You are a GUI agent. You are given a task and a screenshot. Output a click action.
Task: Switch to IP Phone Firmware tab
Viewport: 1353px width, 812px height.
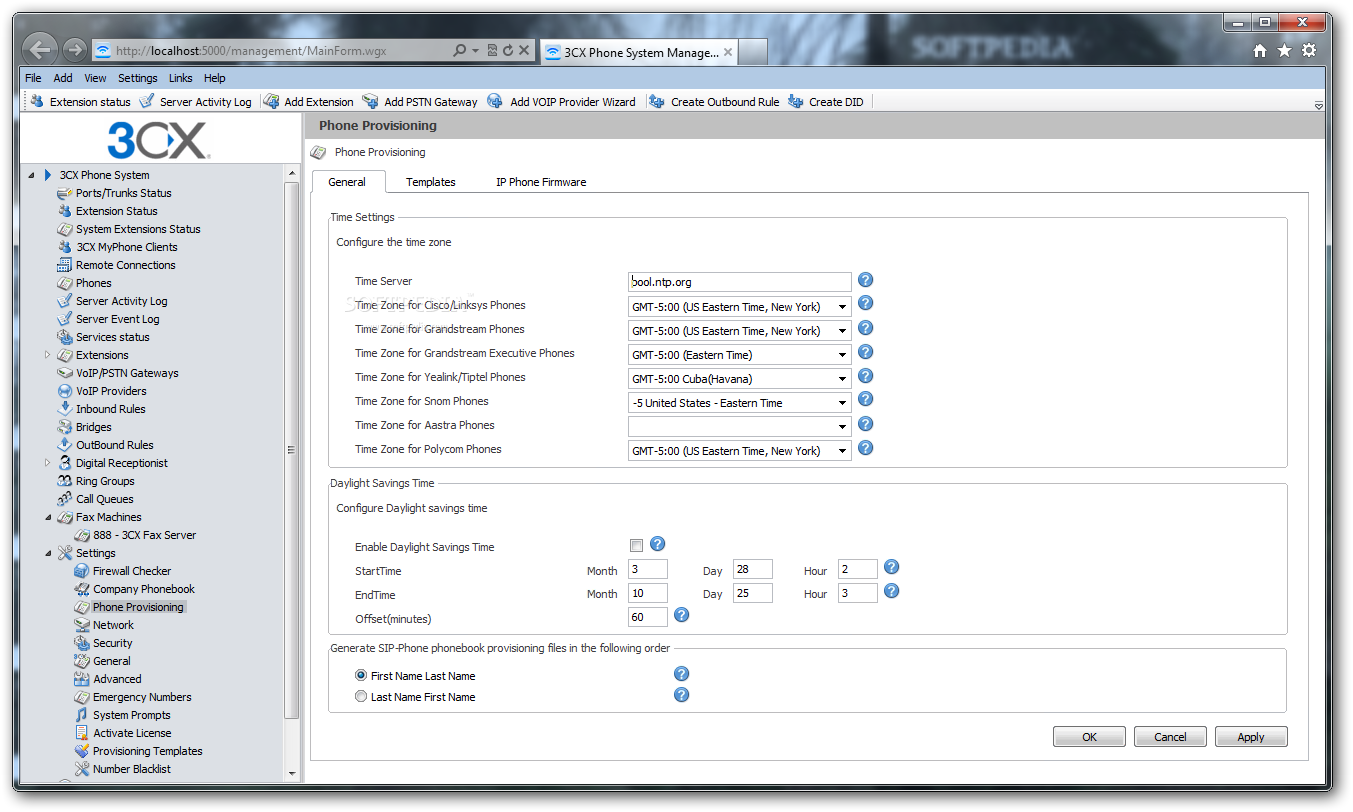[x=541, y=182]
